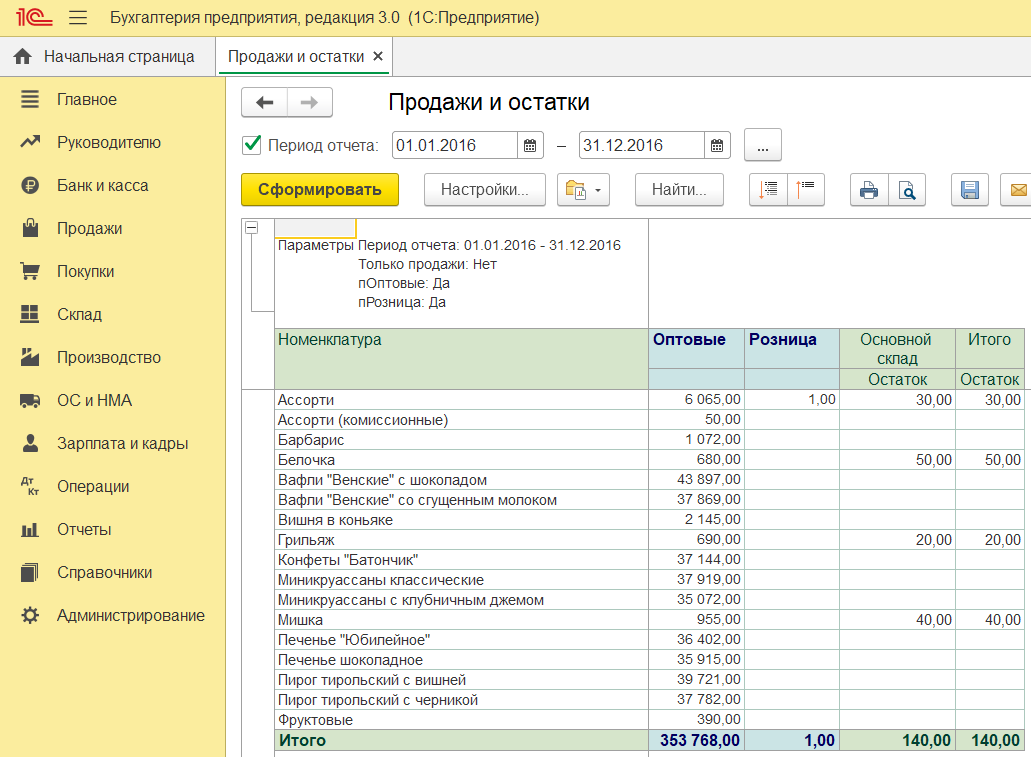Image resolution: width=1031 pixels, height=757 pixels.
Task: Open report Настройки... button
Action: point(485,189)
